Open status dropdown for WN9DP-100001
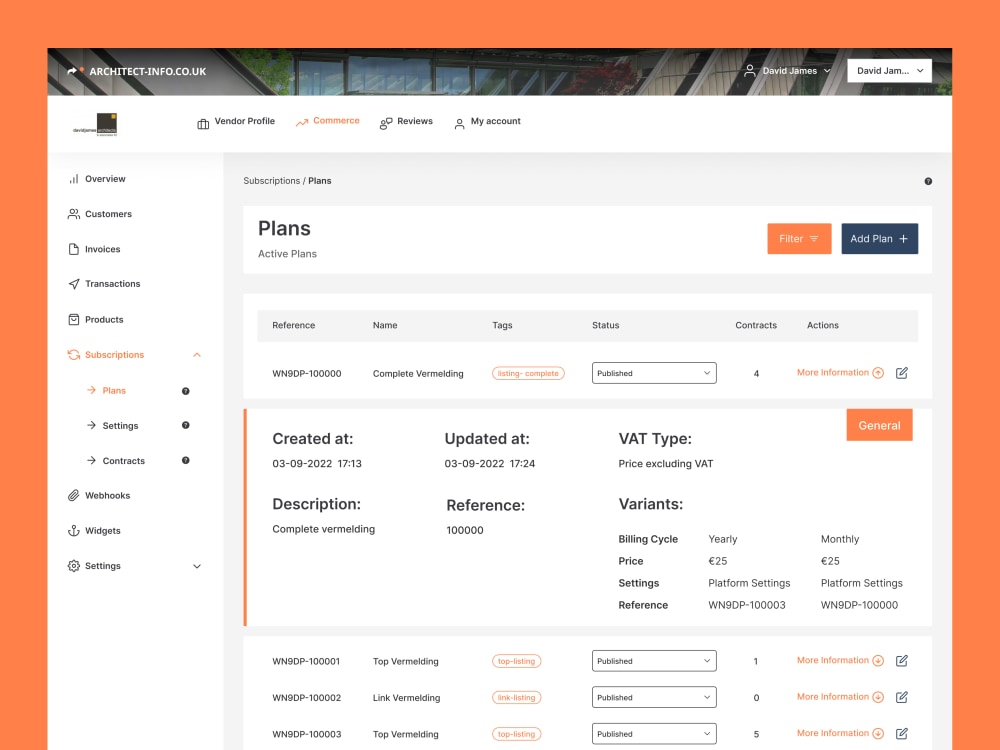Viewport: 1000px width, 750px height. (654, 661)
